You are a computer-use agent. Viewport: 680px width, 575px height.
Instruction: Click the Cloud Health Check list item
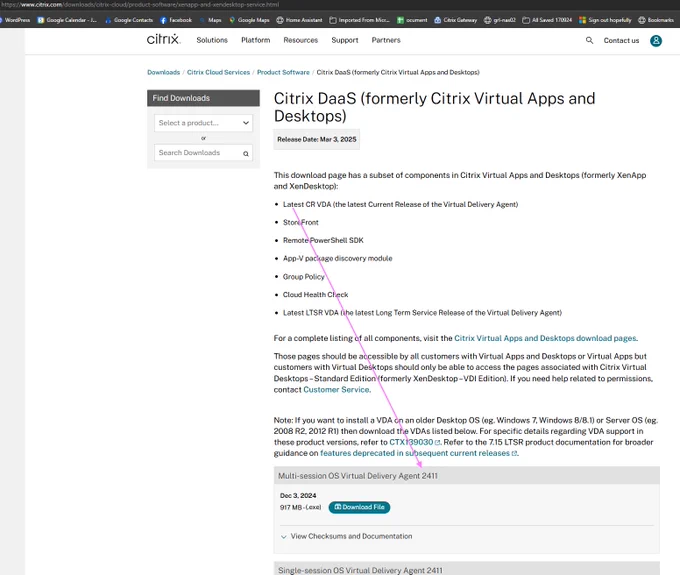315,295
